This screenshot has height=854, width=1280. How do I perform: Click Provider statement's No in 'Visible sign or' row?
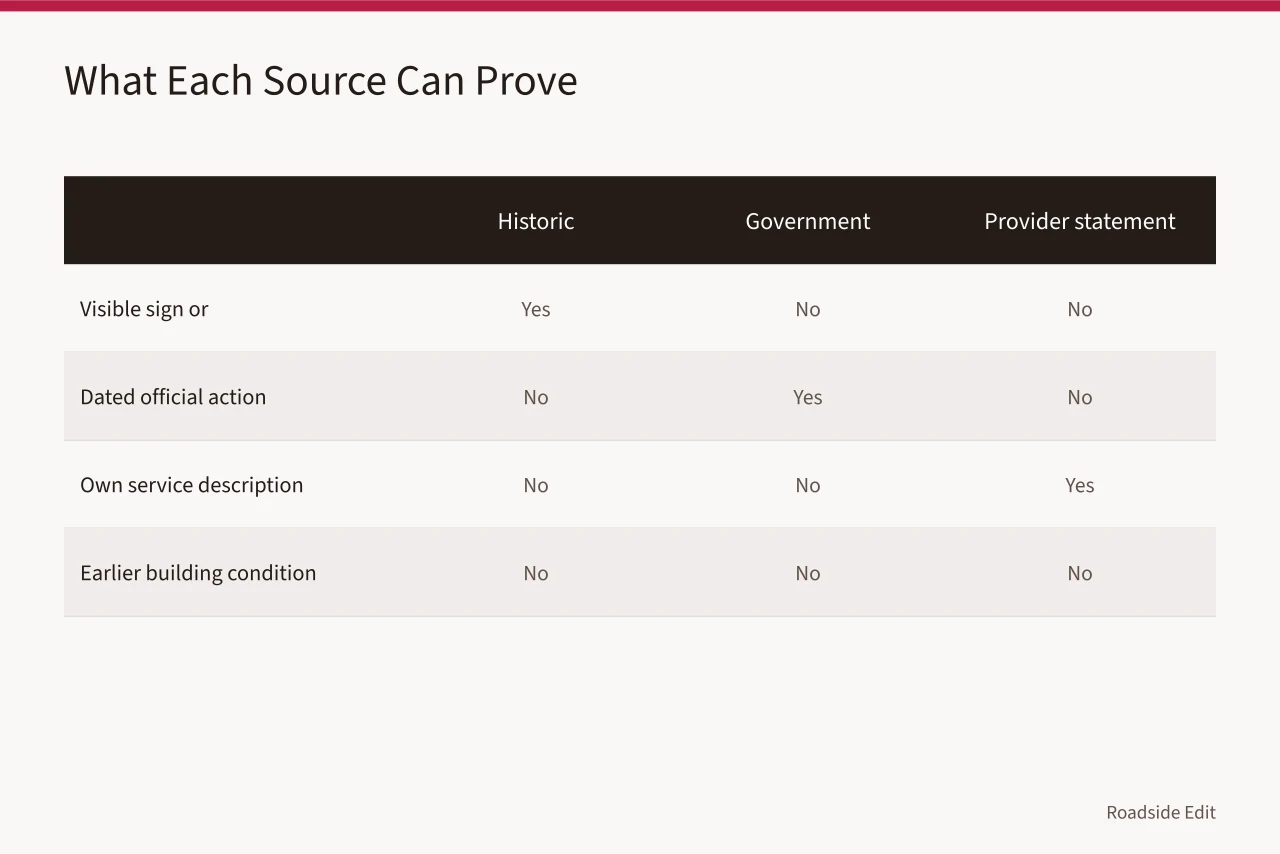tap(1080, 309)
